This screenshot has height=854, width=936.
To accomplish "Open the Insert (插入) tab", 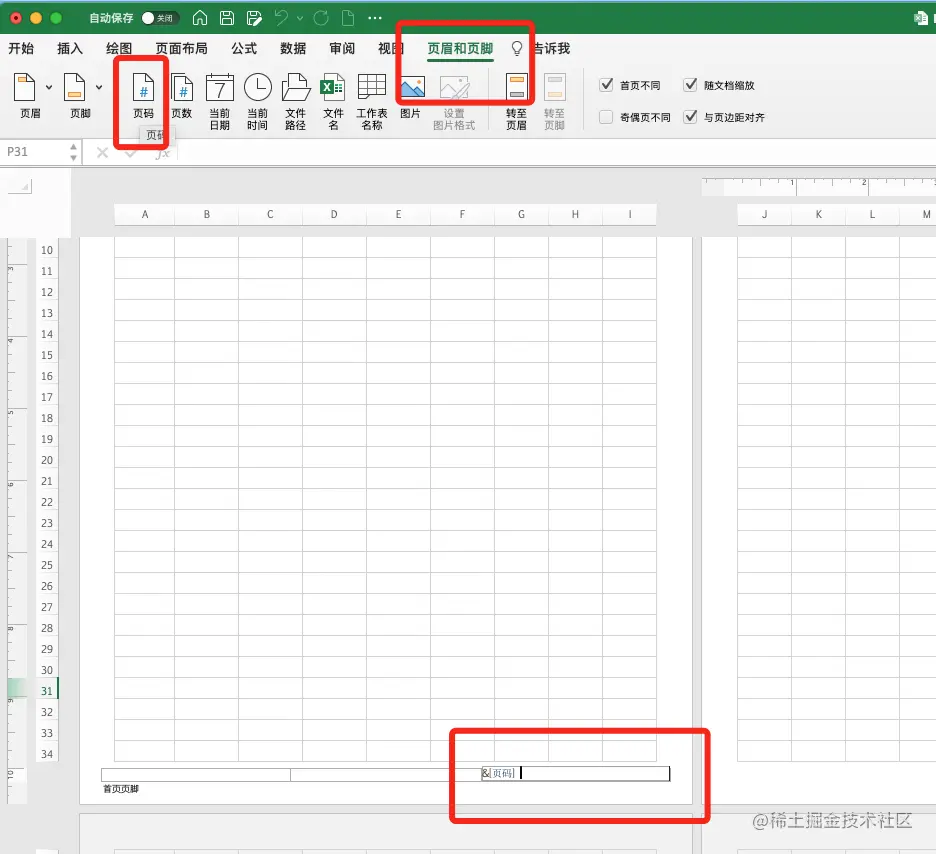I will (70, 48).
